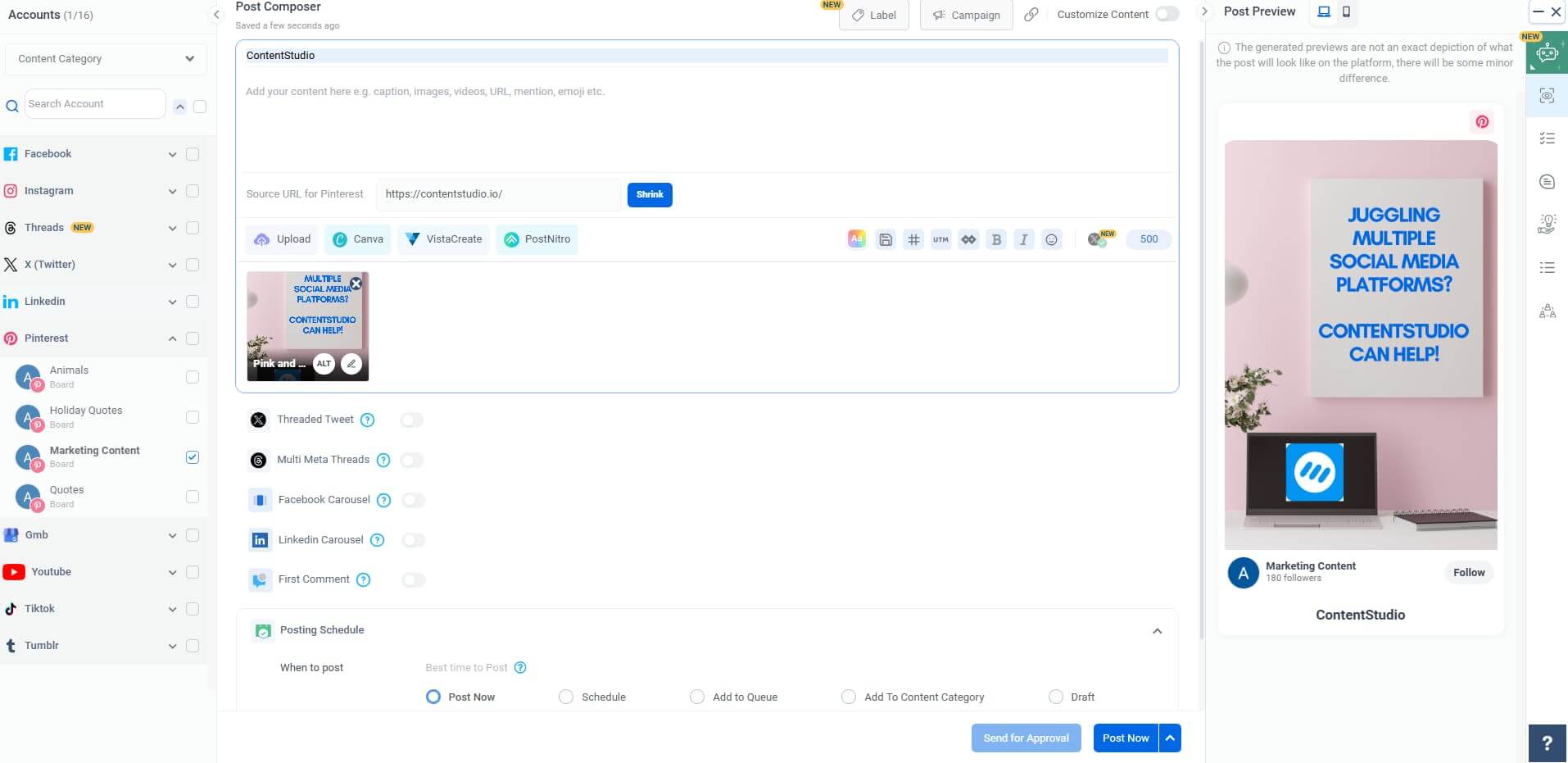Enable the Linkedin Carousel toggle
Screen dimensions: 1568x763
pyautogui.click(x=414, y=541)
